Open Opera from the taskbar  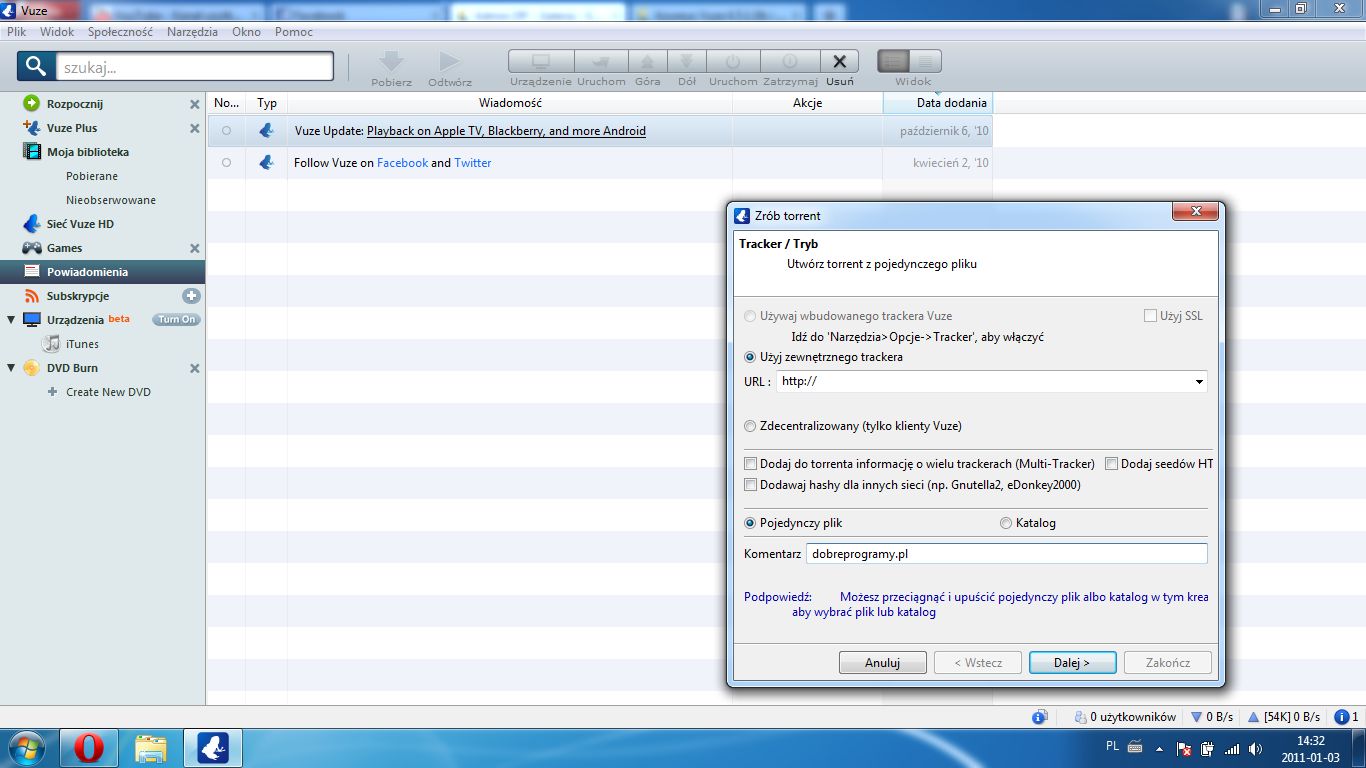coord(89,748)
